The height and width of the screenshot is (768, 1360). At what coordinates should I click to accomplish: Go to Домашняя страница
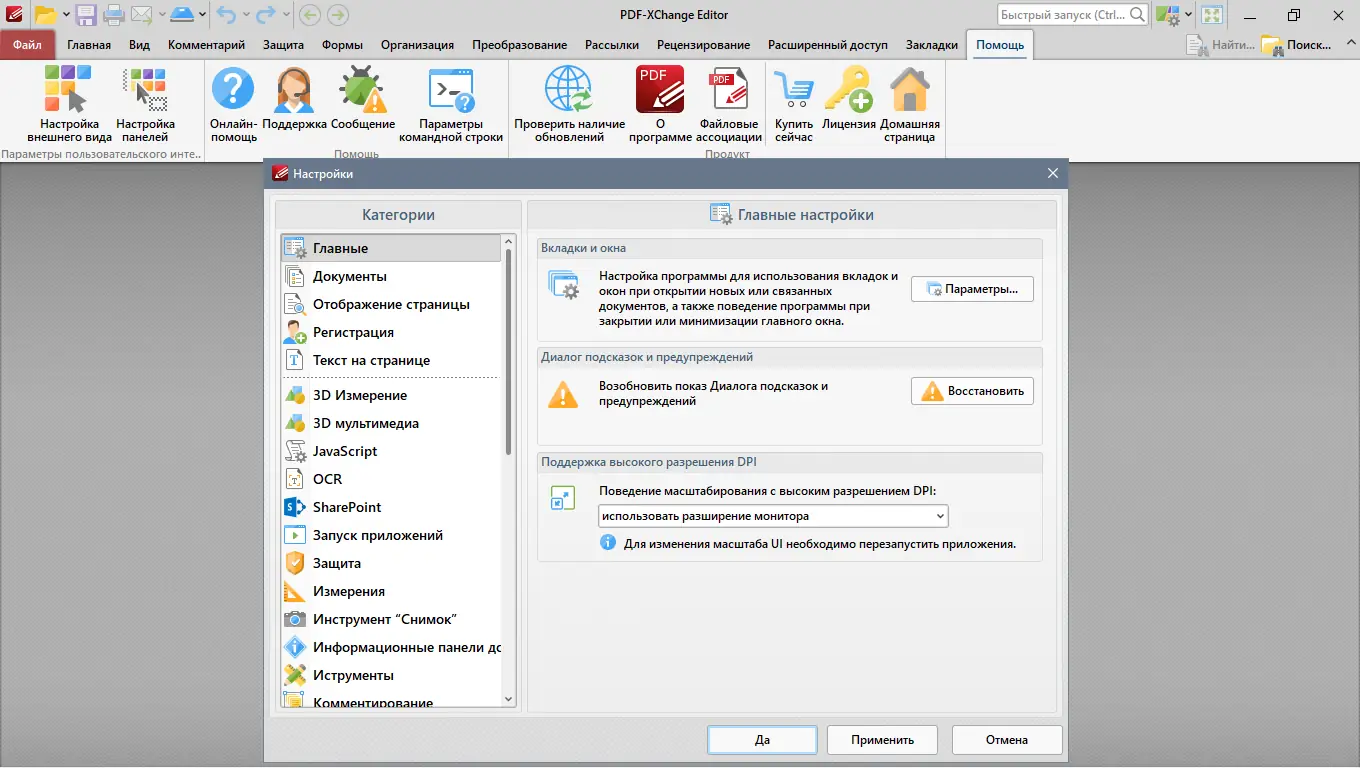click(910, 104)
